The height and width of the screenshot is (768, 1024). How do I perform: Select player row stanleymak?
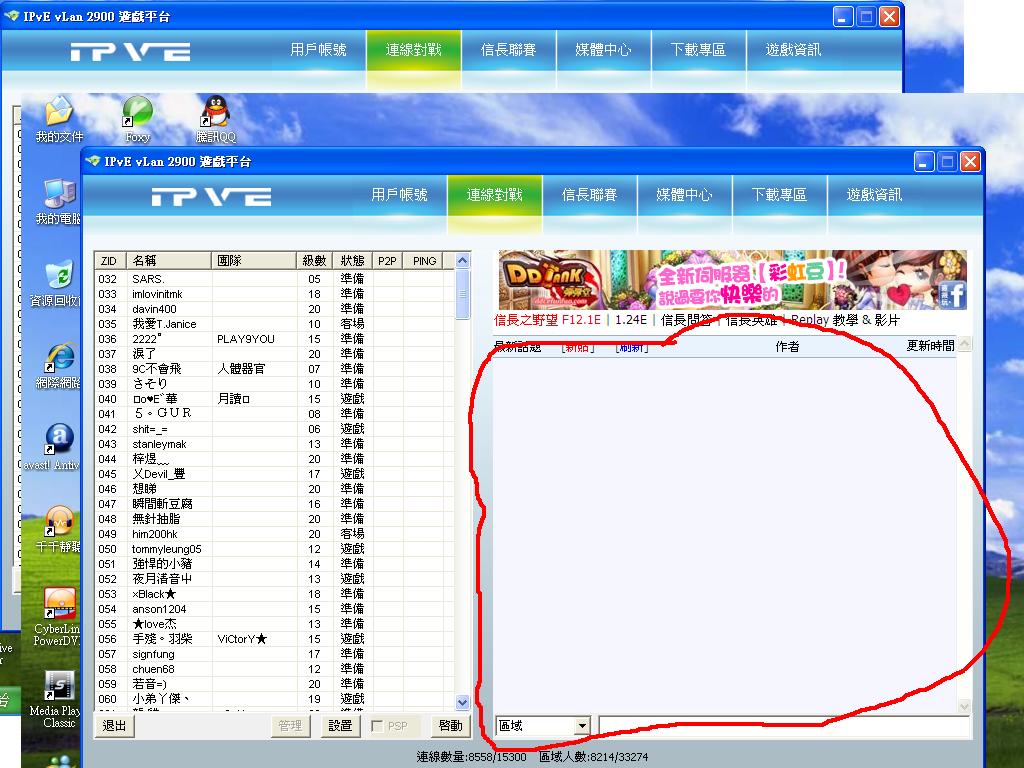pyautogui.click(x=274, y=444)
